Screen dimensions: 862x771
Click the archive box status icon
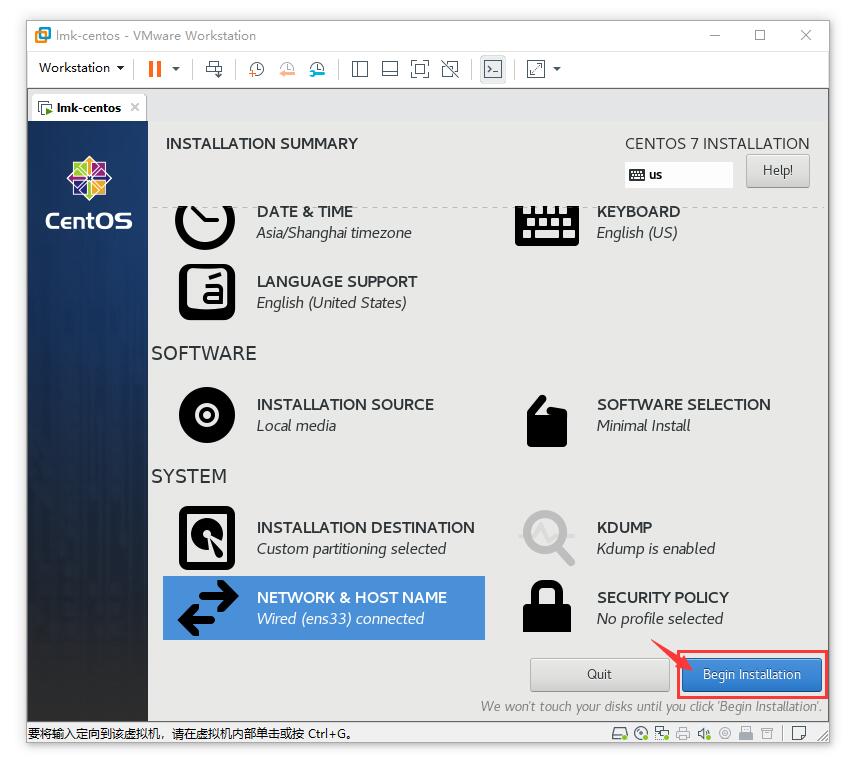coord(767,734)
